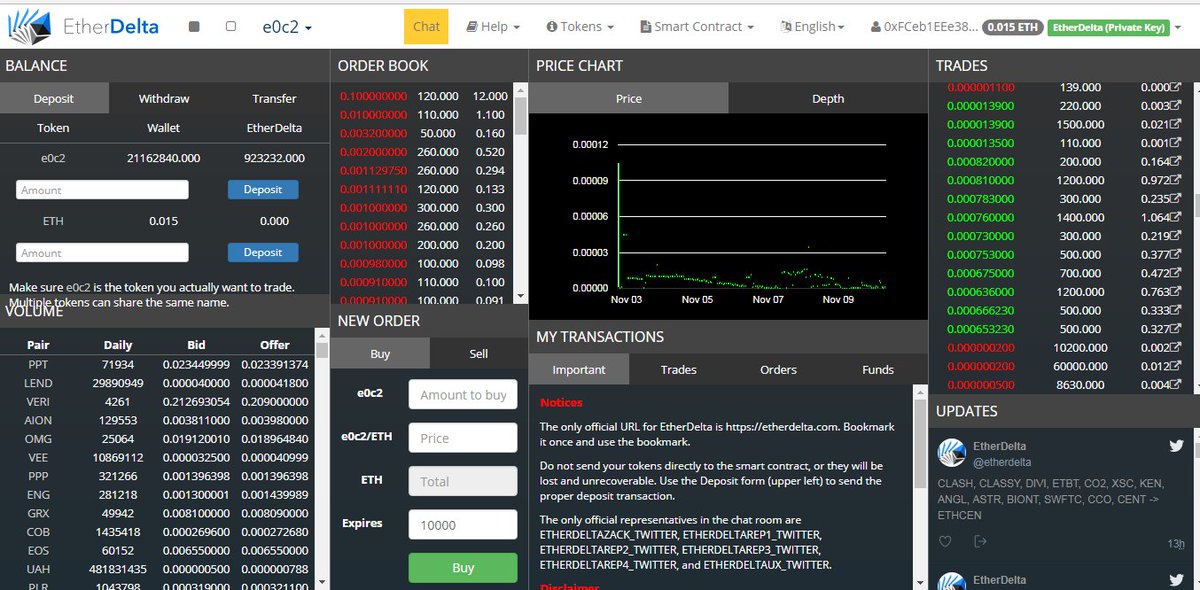Viewport: 1200px width, 590px height.
Task: Expand the Smart Contract menu
Action: point(697,27)
